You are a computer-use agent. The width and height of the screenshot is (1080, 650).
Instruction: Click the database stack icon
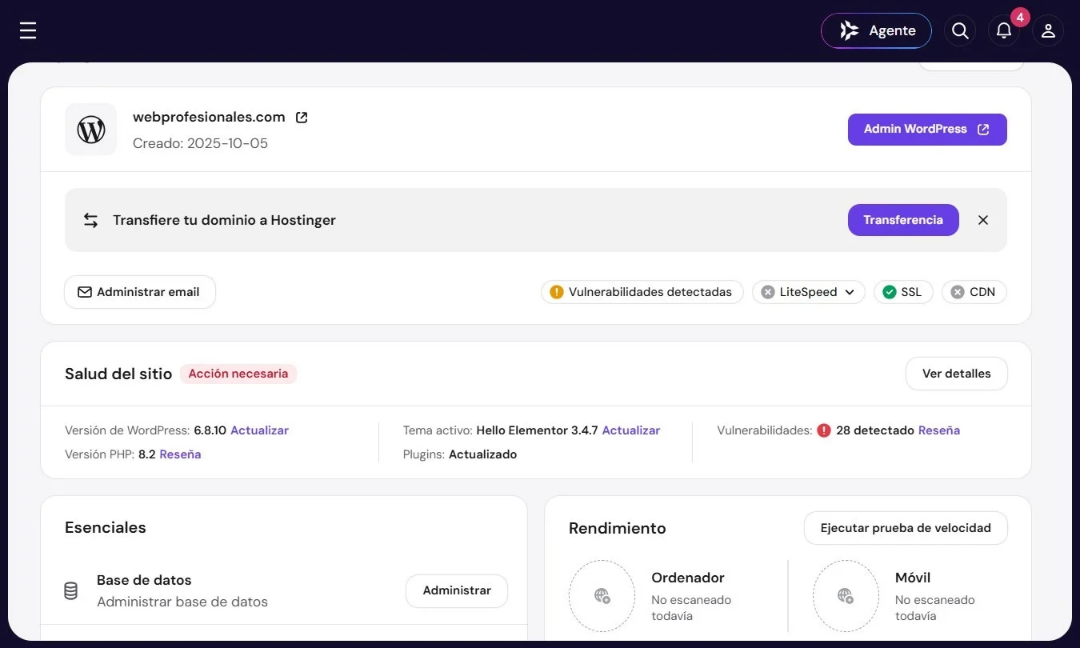tap(71, 591)
